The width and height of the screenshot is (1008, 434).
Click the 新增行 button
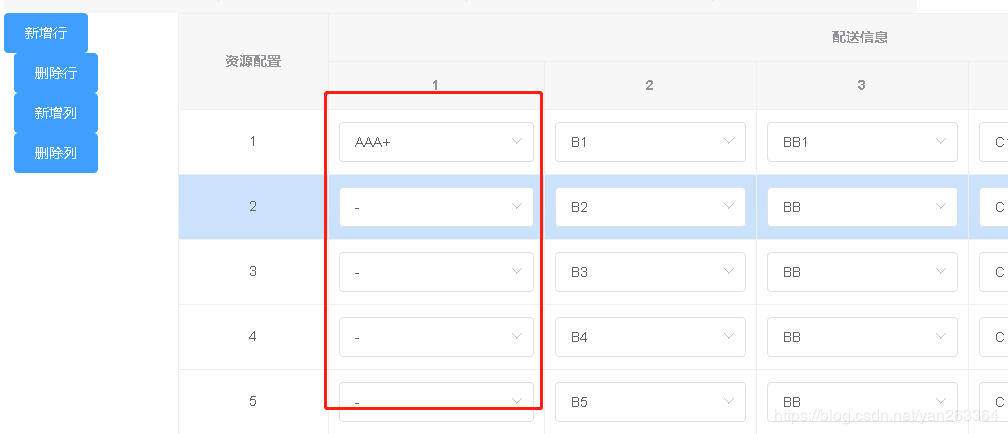(x=46, y=33)
